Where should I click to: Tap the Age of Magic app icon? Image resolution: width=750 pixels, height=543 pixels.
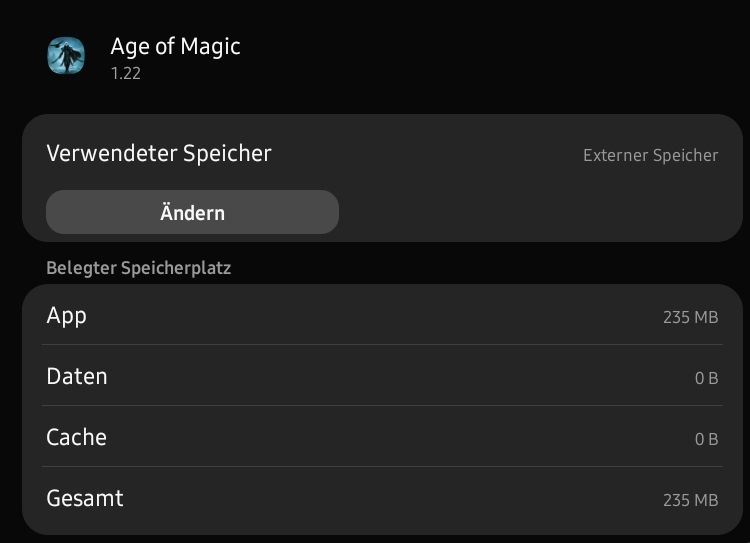(66, 55)
